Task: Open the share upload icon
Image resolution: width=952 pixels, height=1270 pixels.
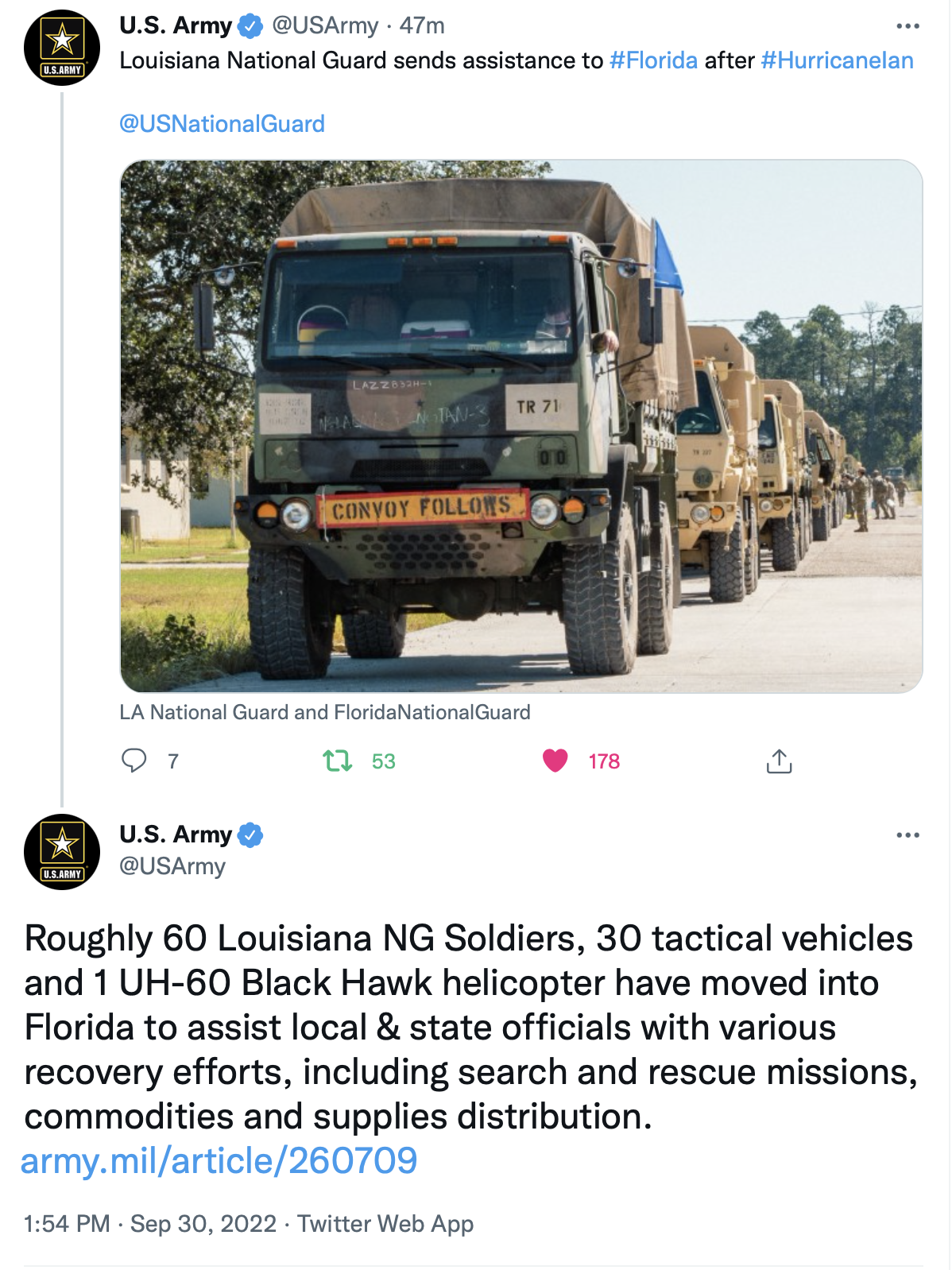Action: 779,761
